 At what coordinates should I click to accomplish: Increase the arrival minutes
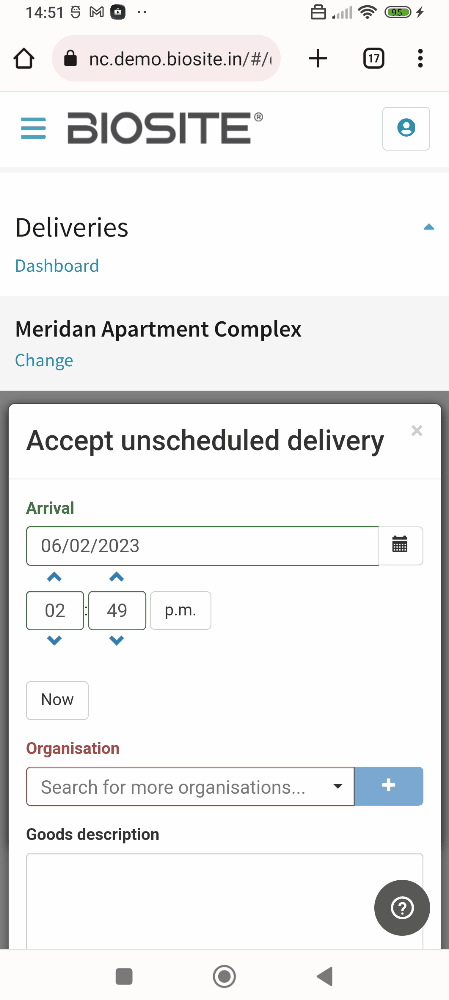[116, 577]
